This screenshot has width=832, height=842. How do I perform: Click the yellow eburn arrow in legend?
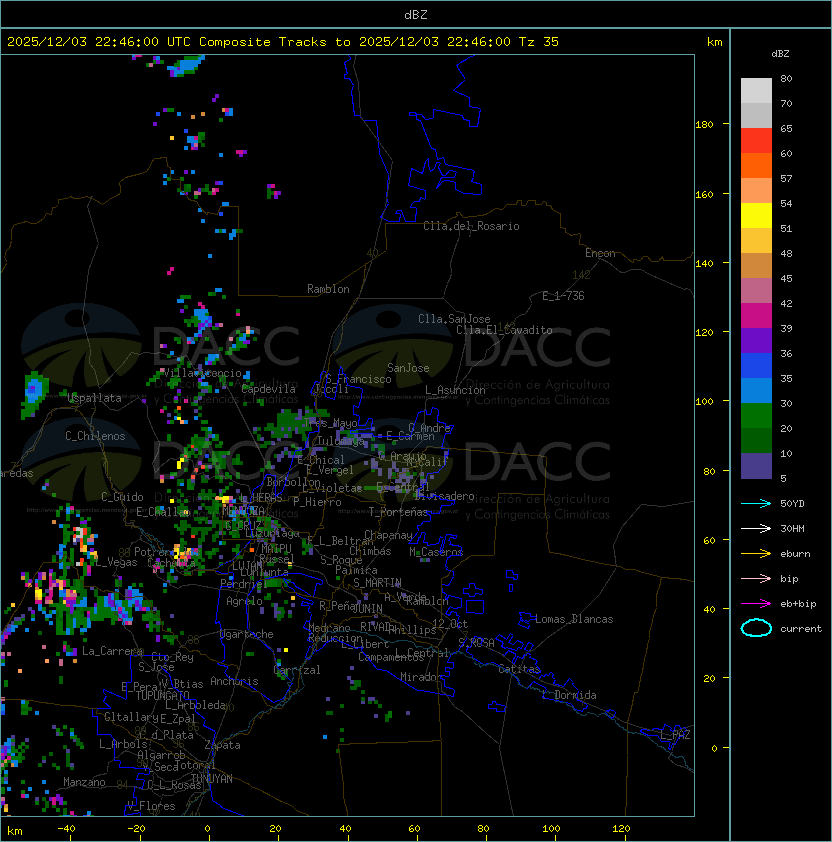coord(756,554)
